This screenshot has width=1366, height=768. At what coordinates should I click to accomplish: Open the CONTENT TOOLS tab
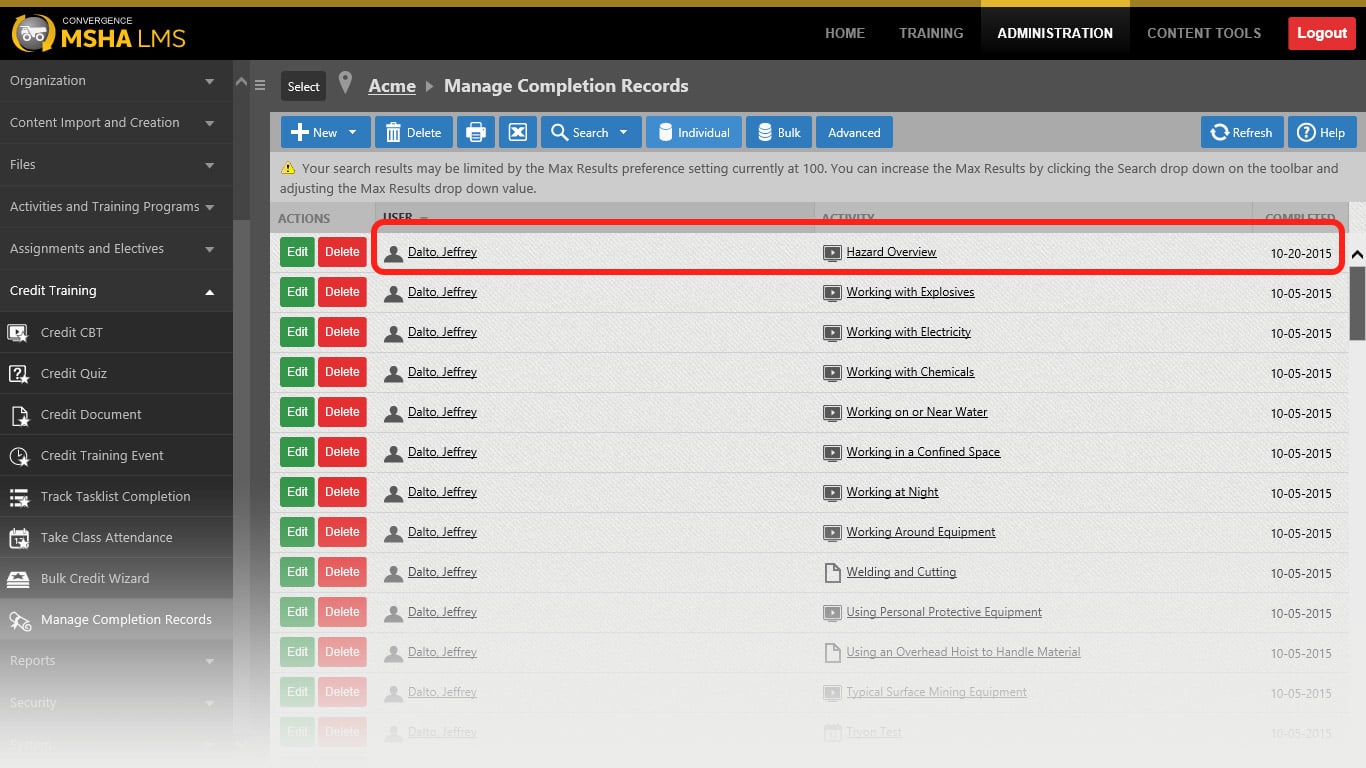point(1203,33)
